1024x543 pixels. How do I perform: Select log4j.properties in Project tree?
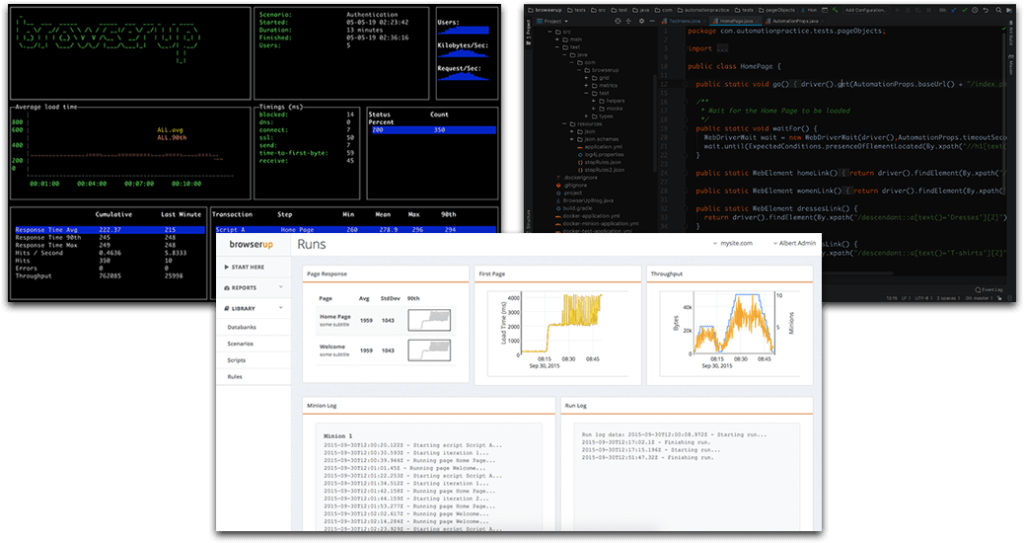tap(601, 155)
